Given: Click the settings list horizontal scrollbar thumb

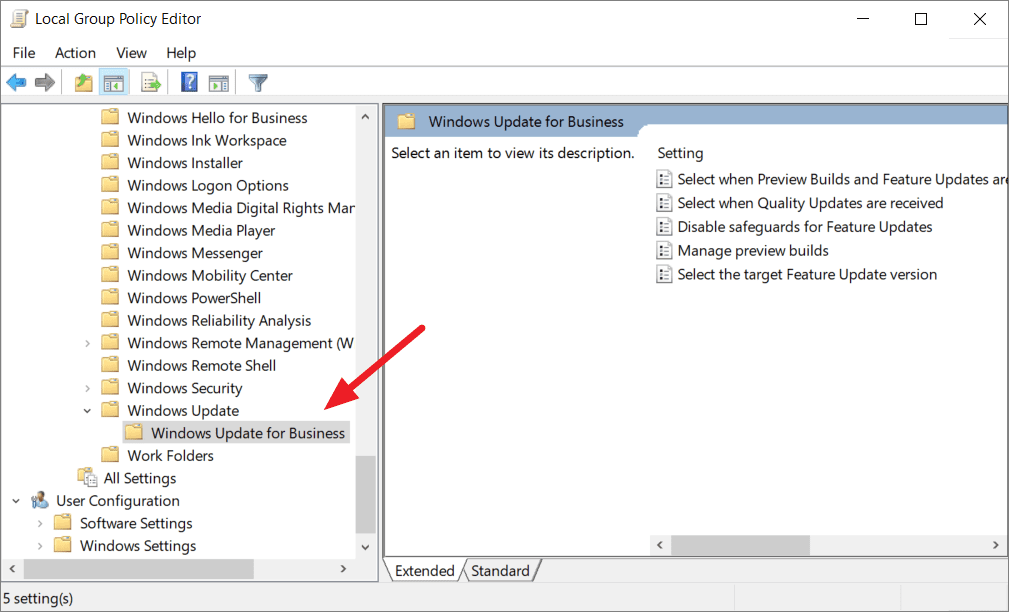Looking at the screenshot, I should pos(741,545).
